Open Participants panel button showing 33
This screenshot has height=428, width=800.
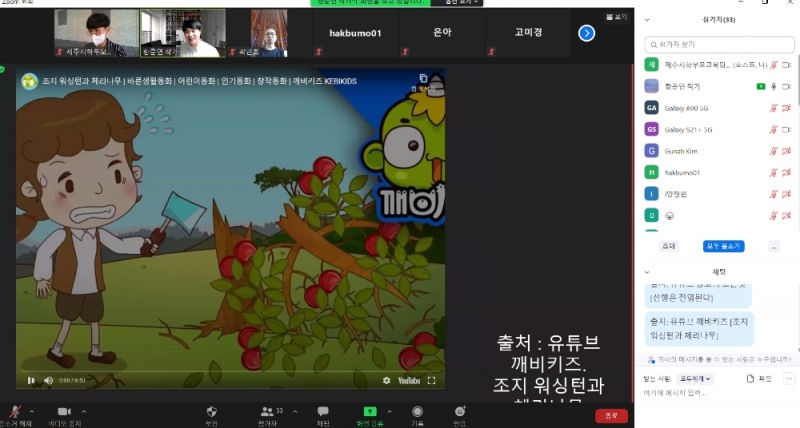click(270, 414)
